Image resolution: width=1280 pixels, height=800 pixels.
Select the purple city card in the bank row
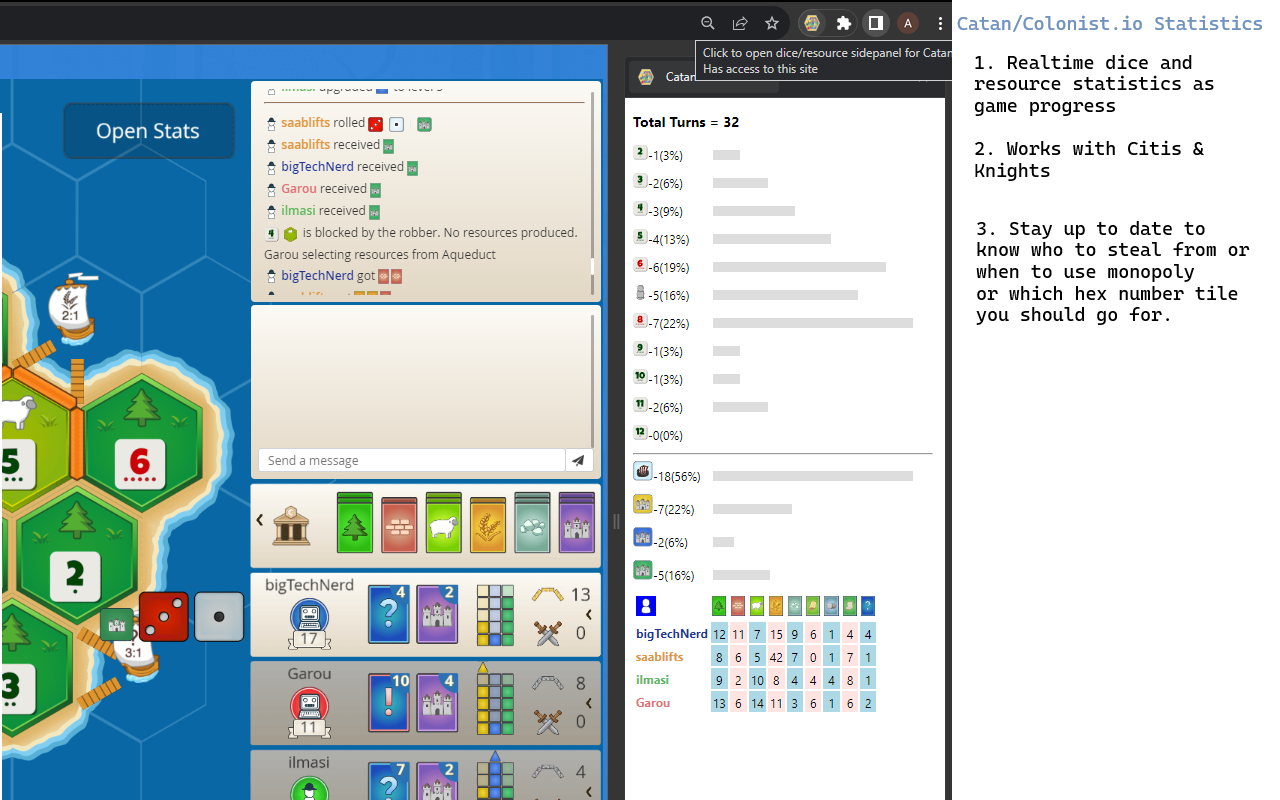577,522
